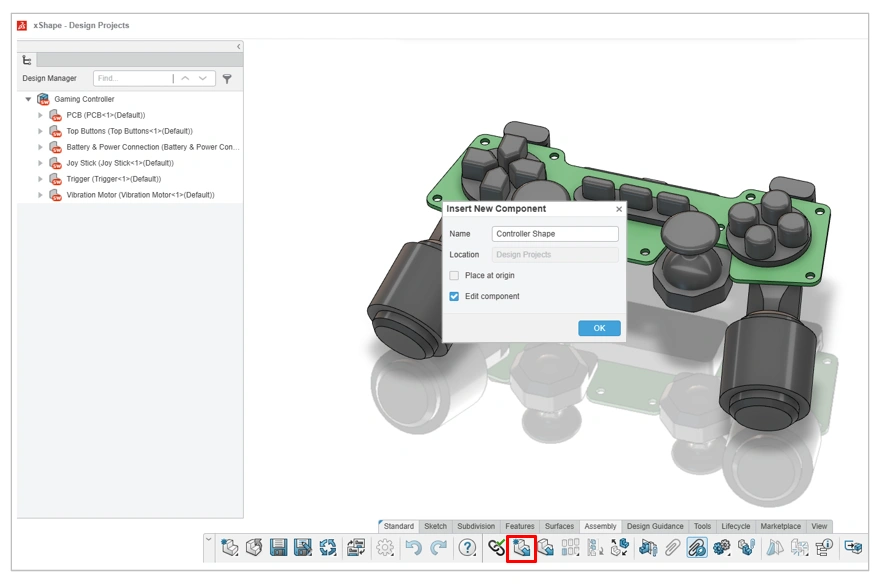
Task: Select the Top Buttons component row
Action: pyautogui.click(x=121, y=131)
